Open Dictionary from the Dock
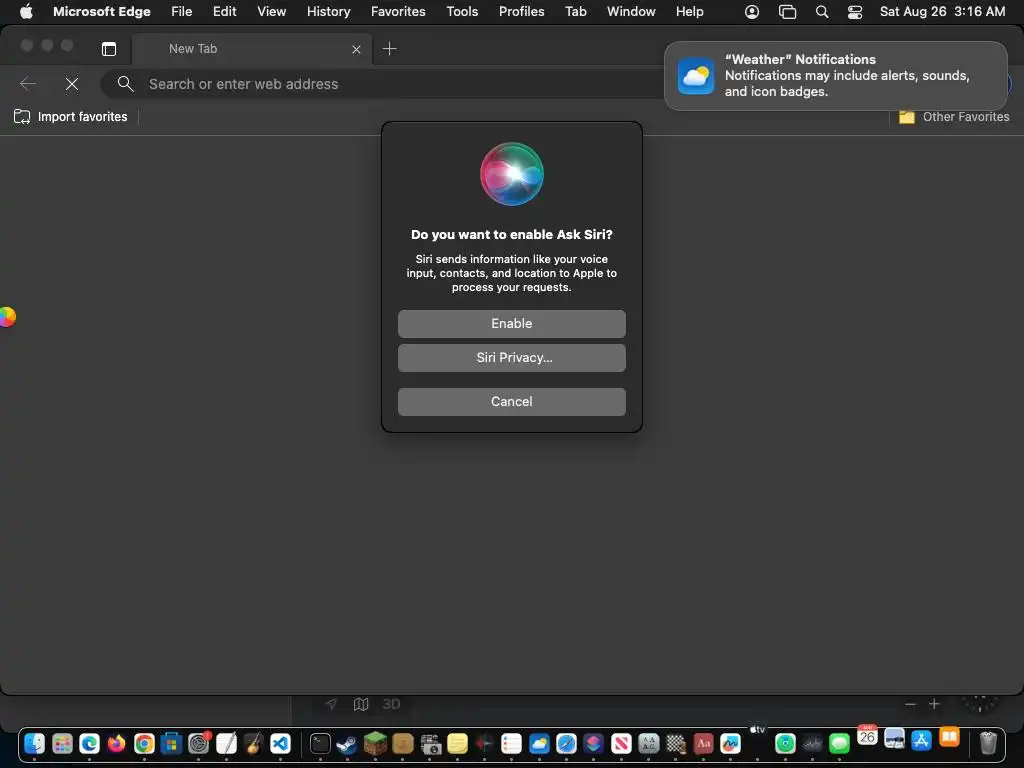This screenshot has width=1024, height=768. click(703, 743)
